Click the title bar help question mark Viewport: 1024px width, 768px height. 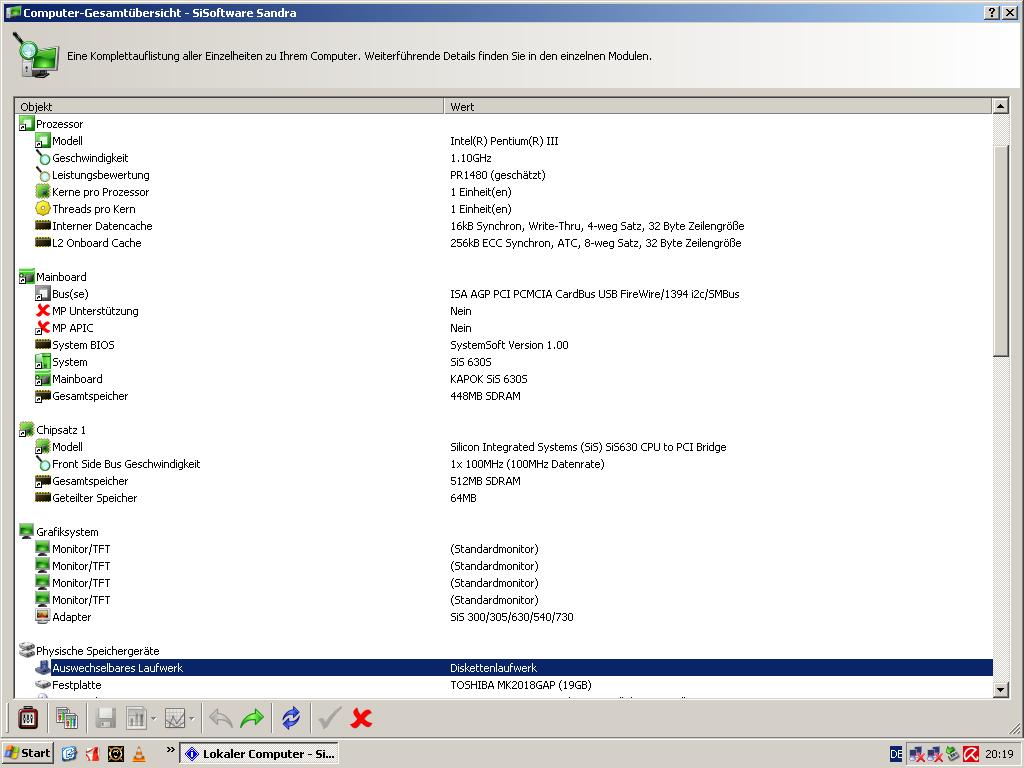coord(991,12)
